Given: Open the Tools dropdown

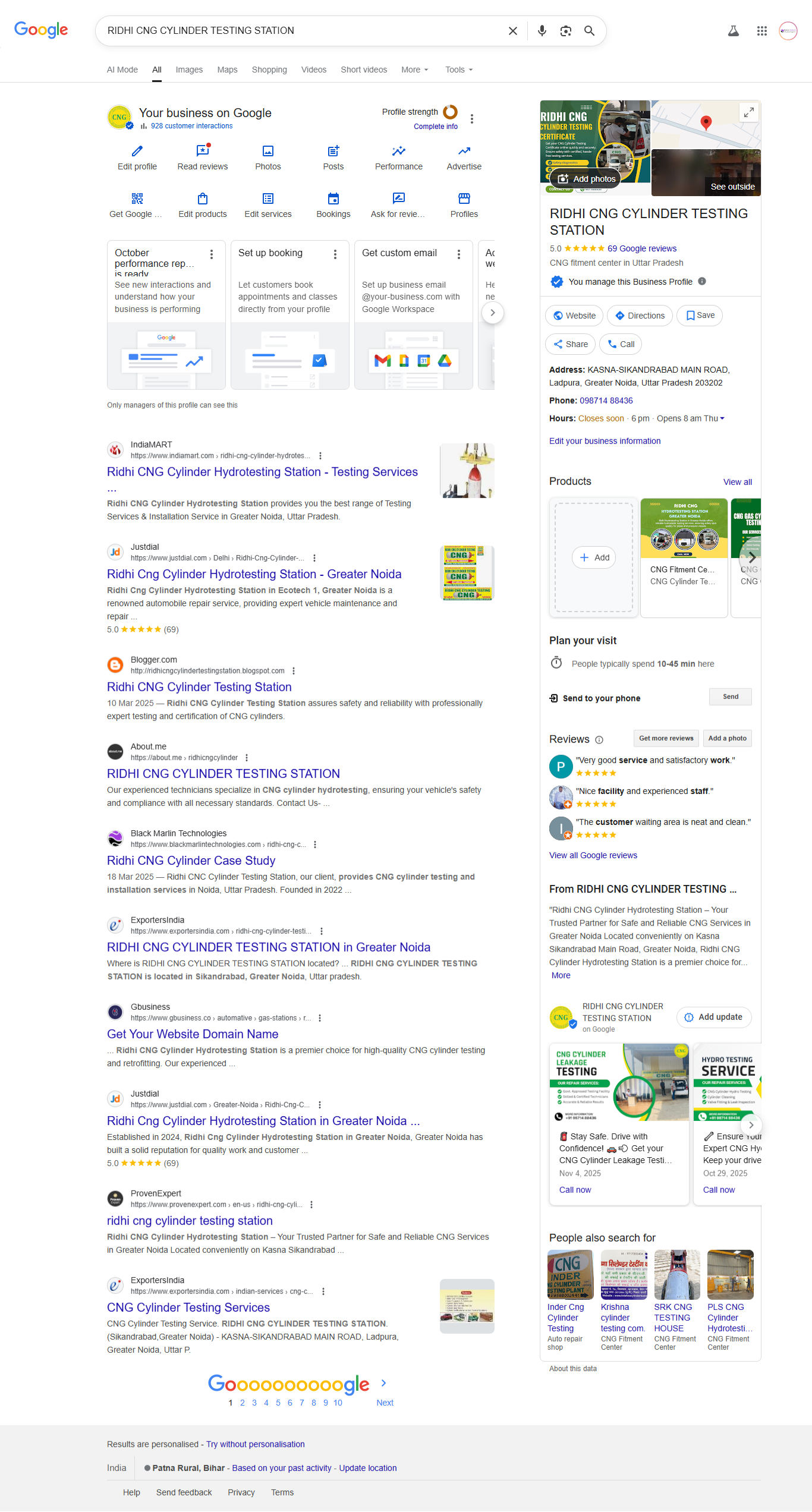Looking at the screenshot, I should [459, 70].
